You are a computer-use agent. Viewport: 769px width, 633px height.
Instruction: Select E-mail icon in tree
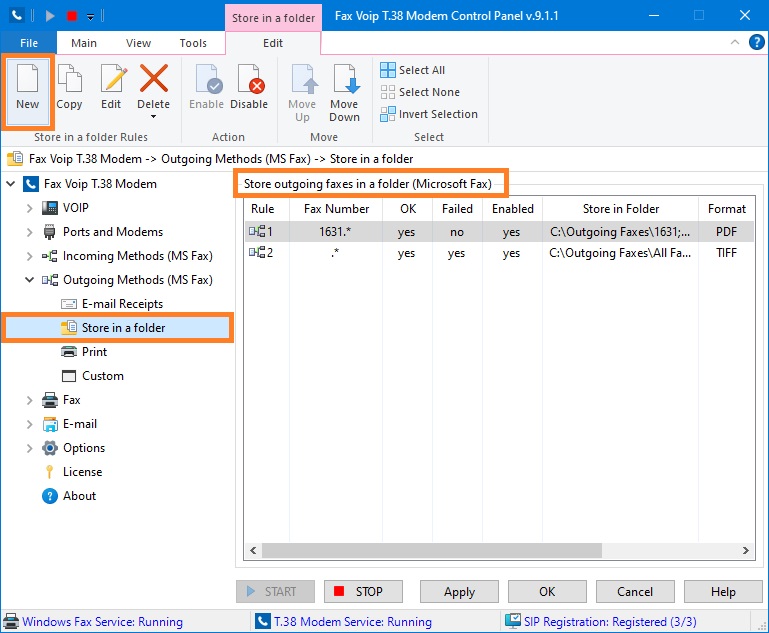pos(50,424)
